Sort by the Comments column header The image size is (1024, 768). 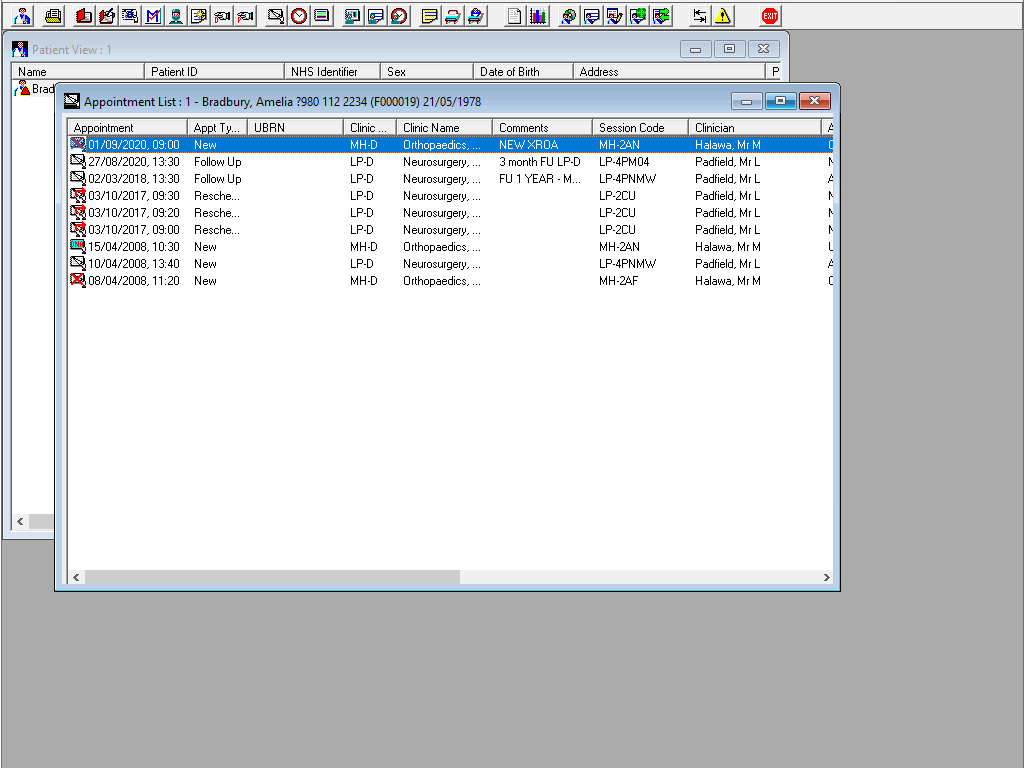(x=542, y=127)
